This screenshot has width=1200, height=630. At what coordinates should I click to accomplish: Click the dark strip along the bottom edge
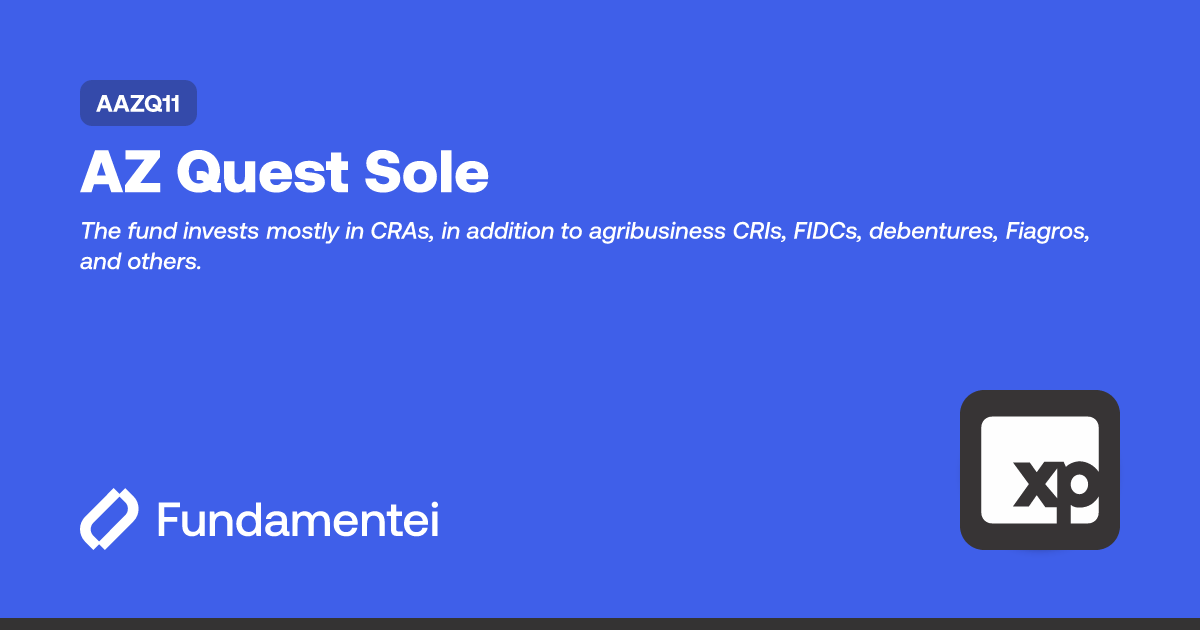coord(600,624)
